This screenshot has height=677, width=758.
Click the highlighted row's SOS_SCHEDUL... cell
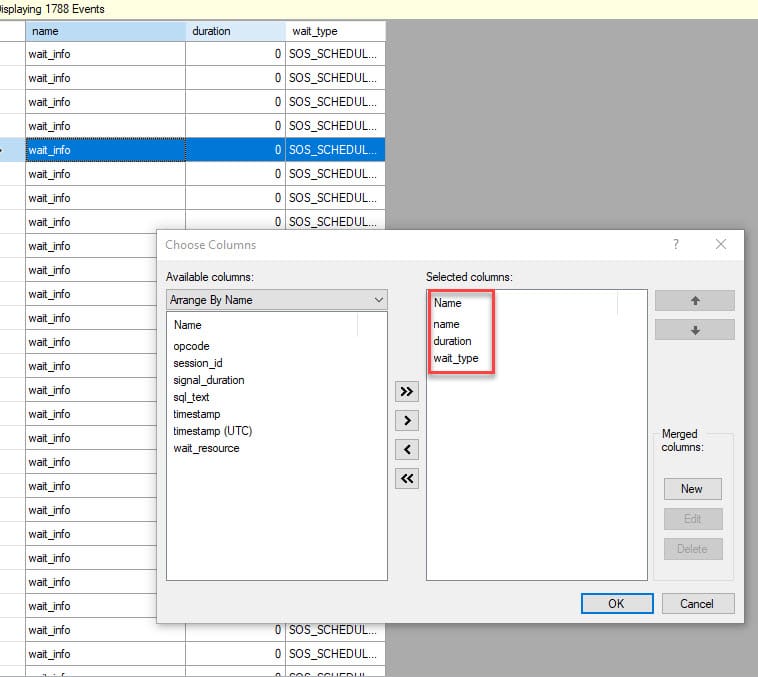(x=335, y=150)
